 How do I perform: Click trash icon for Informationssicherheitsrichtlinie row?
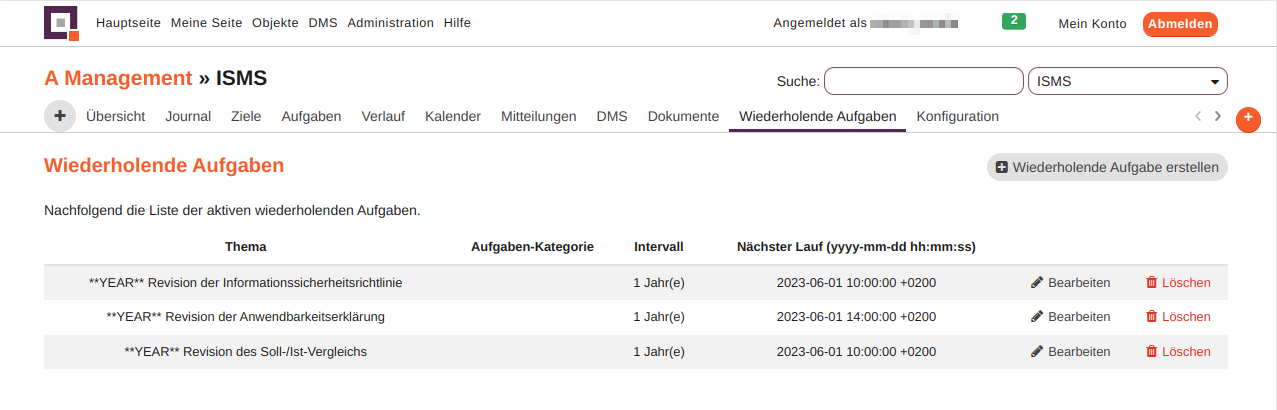click(x=1151, y=283)
